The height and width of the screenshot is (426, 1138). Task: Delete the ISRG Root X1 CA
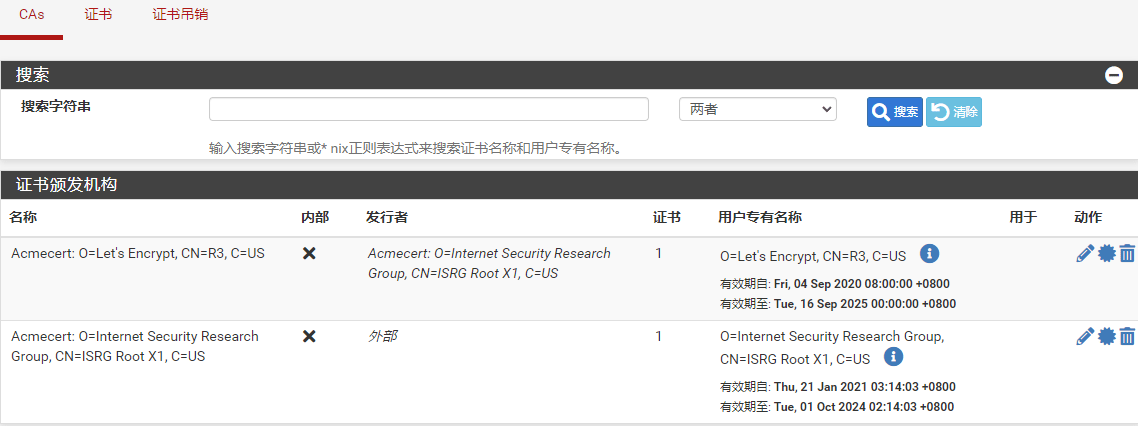1127,337
